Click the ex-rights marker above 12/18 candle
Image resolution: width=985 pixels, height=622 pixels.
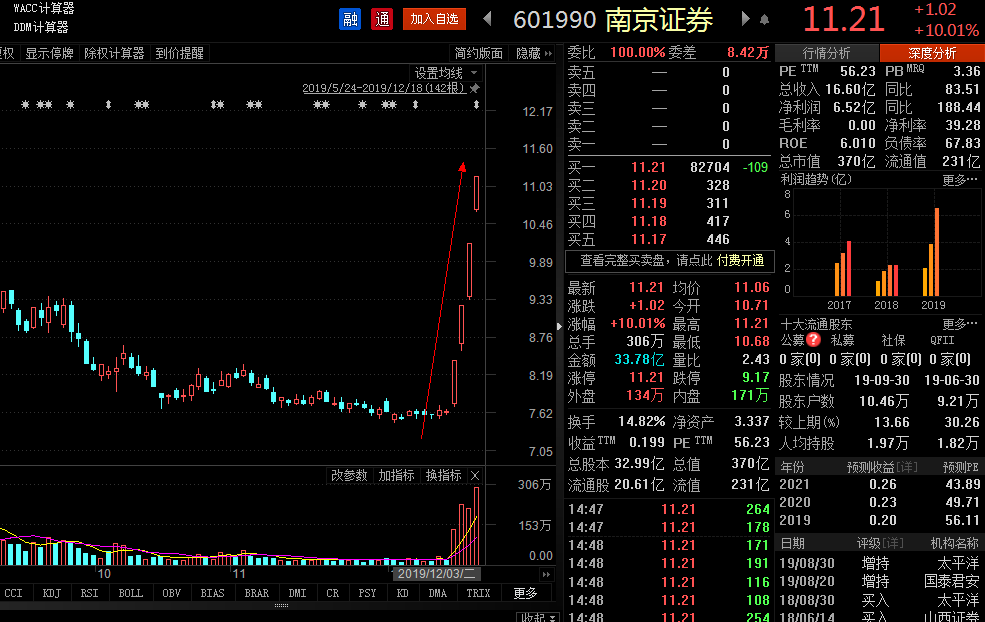point(476,104)
